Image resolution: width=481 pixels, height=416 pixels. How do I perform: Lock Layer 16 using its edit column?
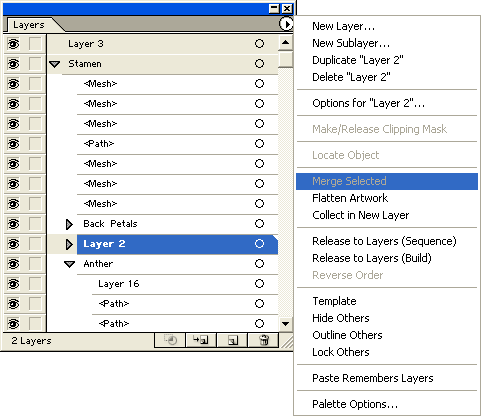pos(35,284)
